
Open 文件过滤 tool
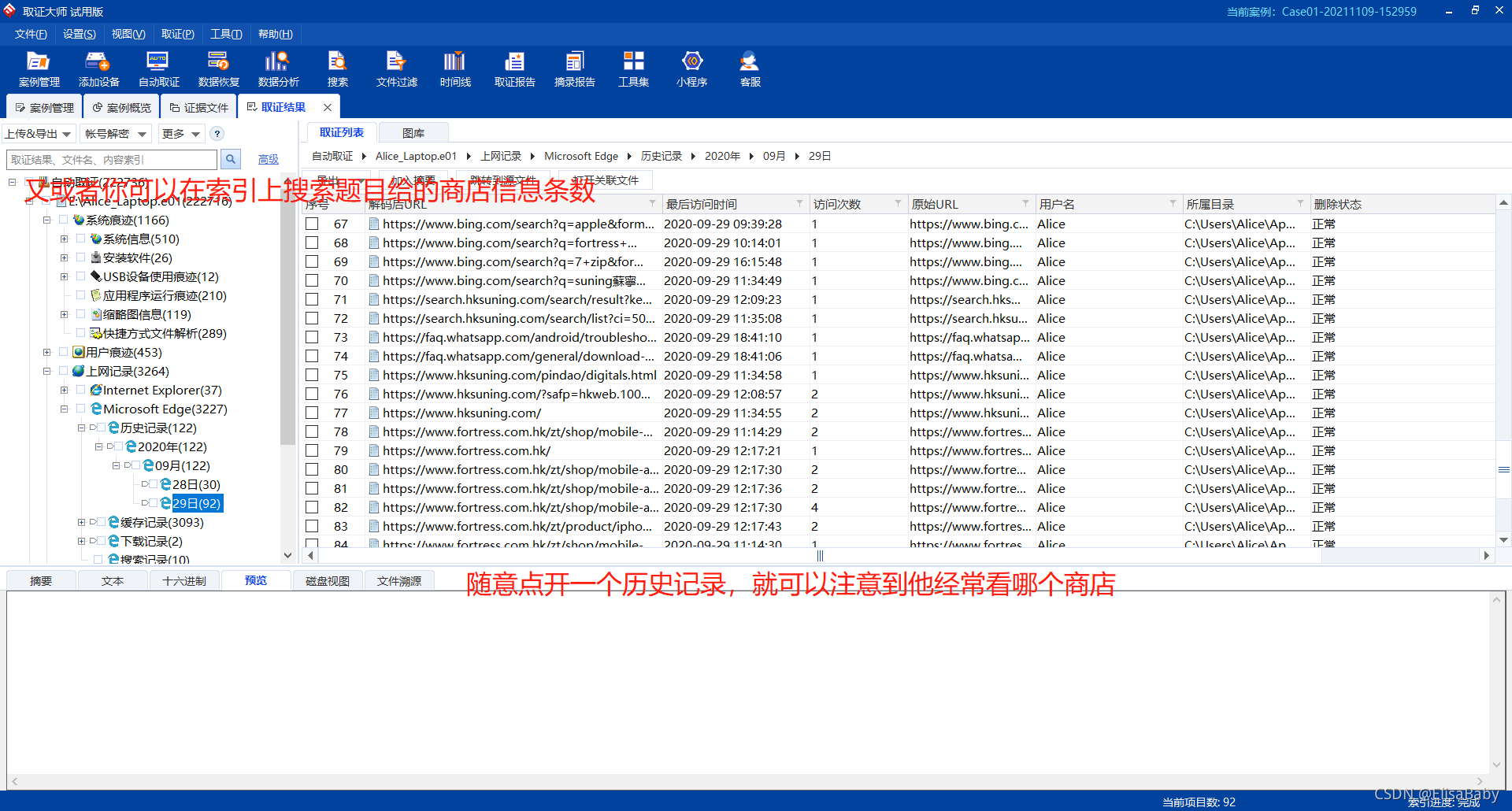pos(396,69)
